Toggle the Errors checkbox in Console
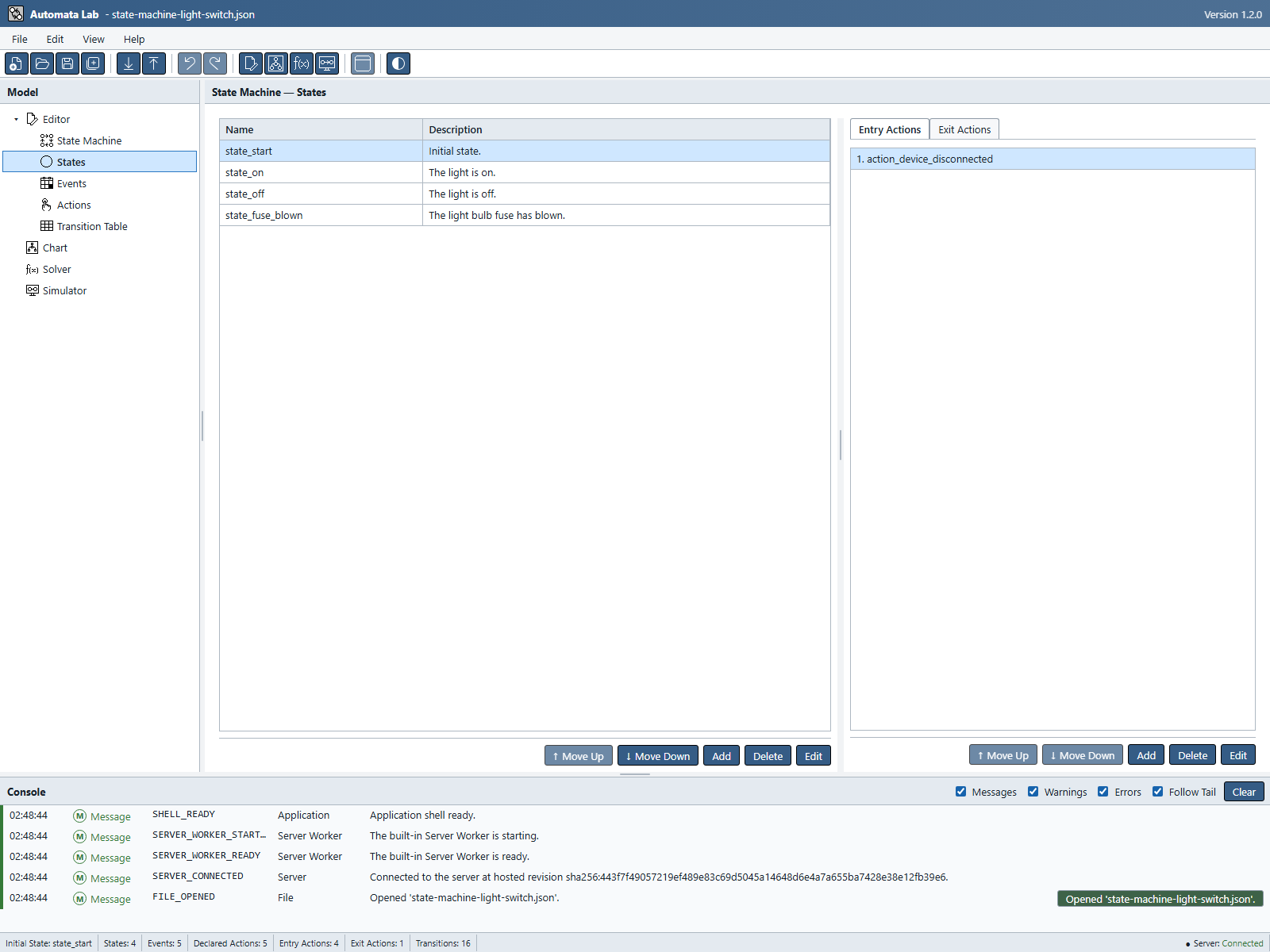The image size is (1270, 952). tap(1103, 792)
